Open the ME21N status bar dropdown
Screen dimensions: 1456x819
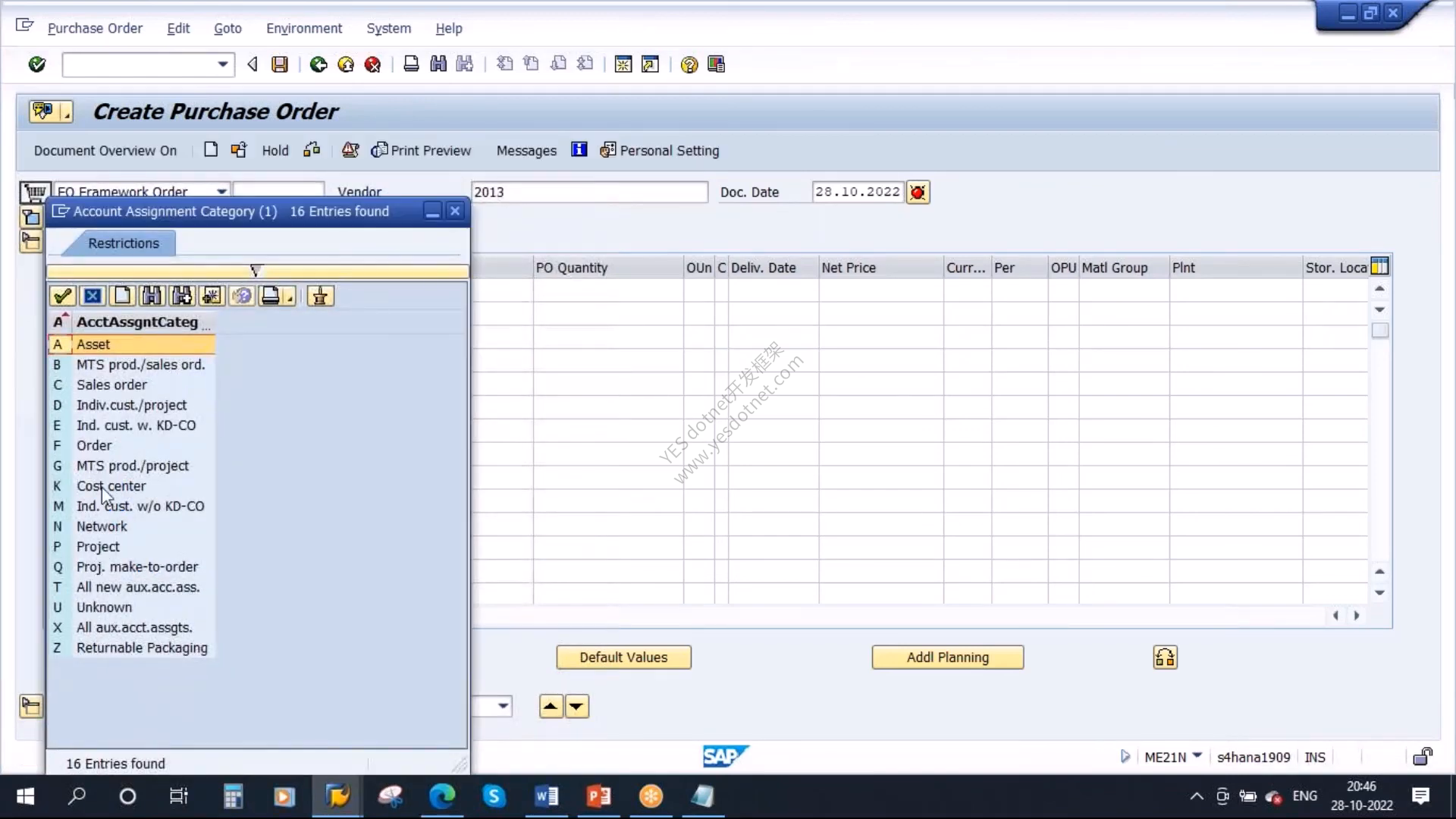(x=1197, y=756)
